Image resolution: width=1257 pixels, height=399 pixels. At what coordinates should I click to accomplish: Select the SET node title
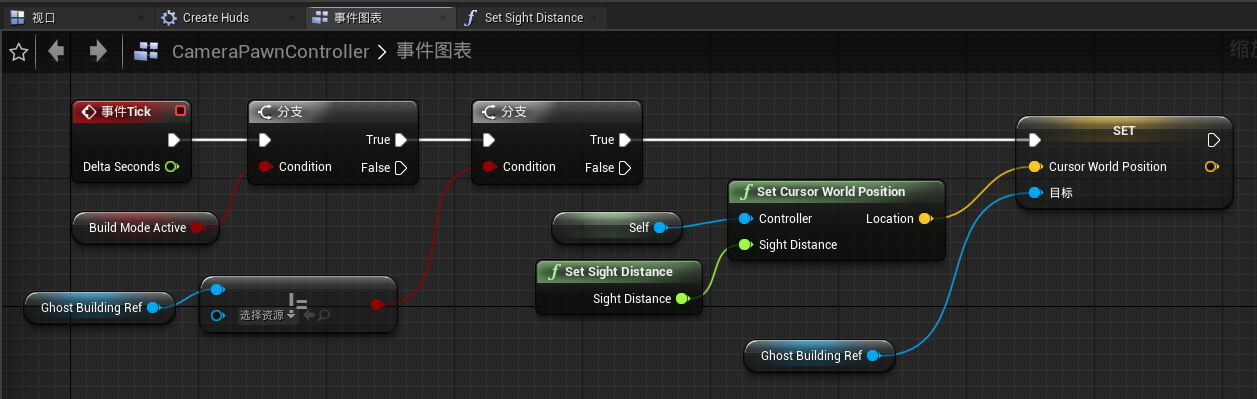1124,131
